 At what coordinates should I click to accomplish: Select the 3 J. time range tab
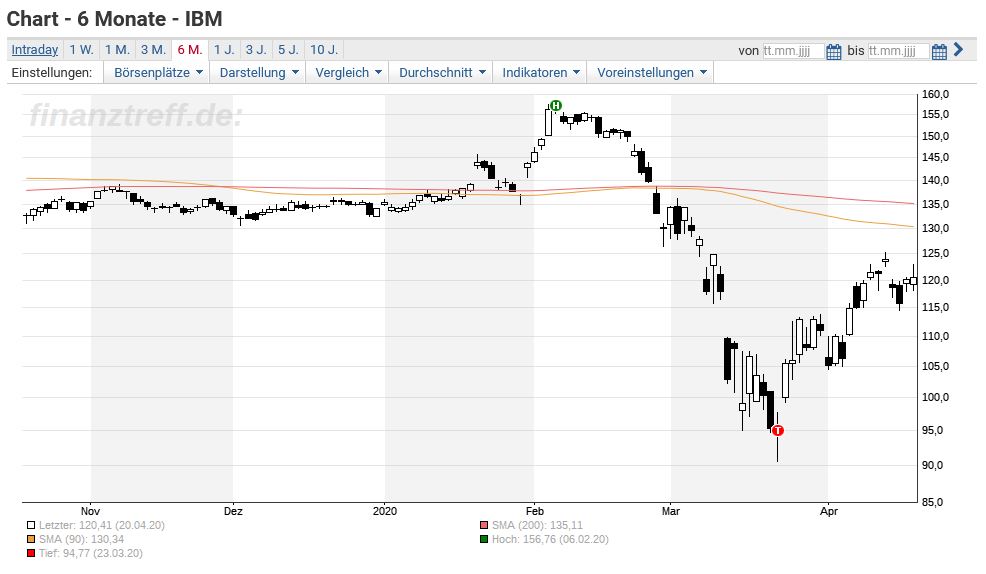point(256,50)
